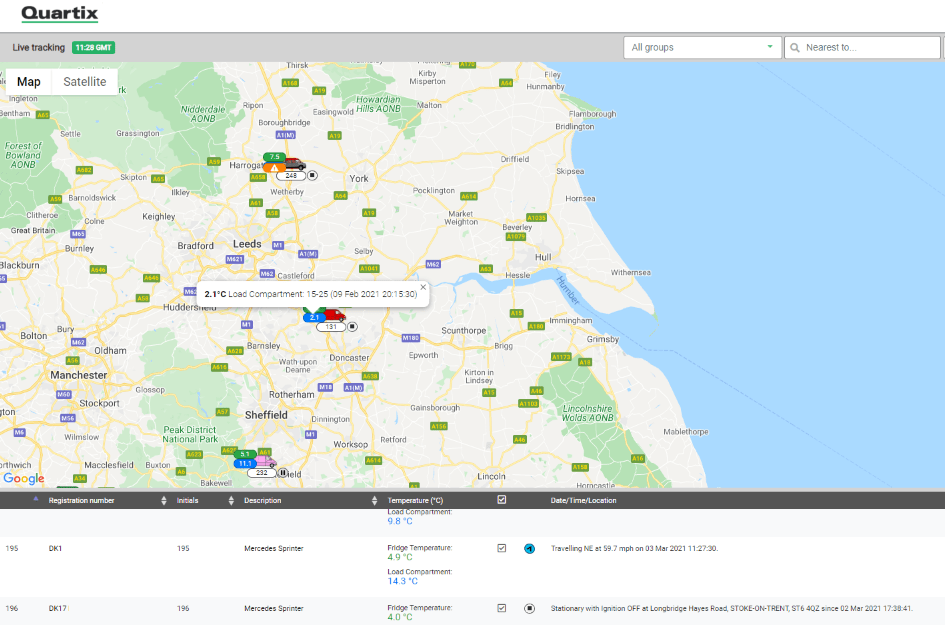Click the blue travelling direction icon for DK1
Viewport: 945px width, 632px height.
[x=529, y=548]
